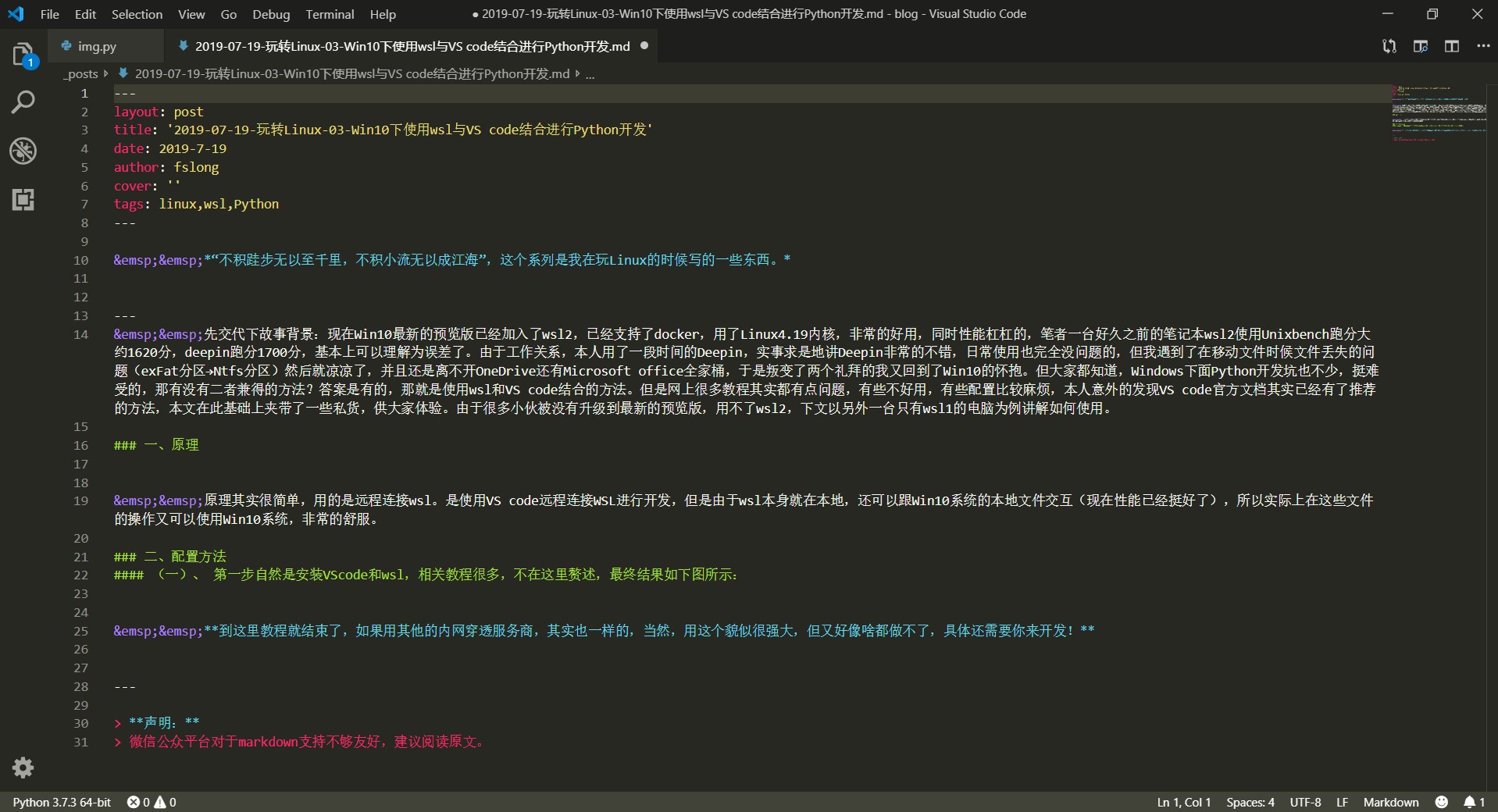The image size is (1498, 812).
Task: Click the red 微信公众平台 blockquote line
Action: (x=300, y=742)
